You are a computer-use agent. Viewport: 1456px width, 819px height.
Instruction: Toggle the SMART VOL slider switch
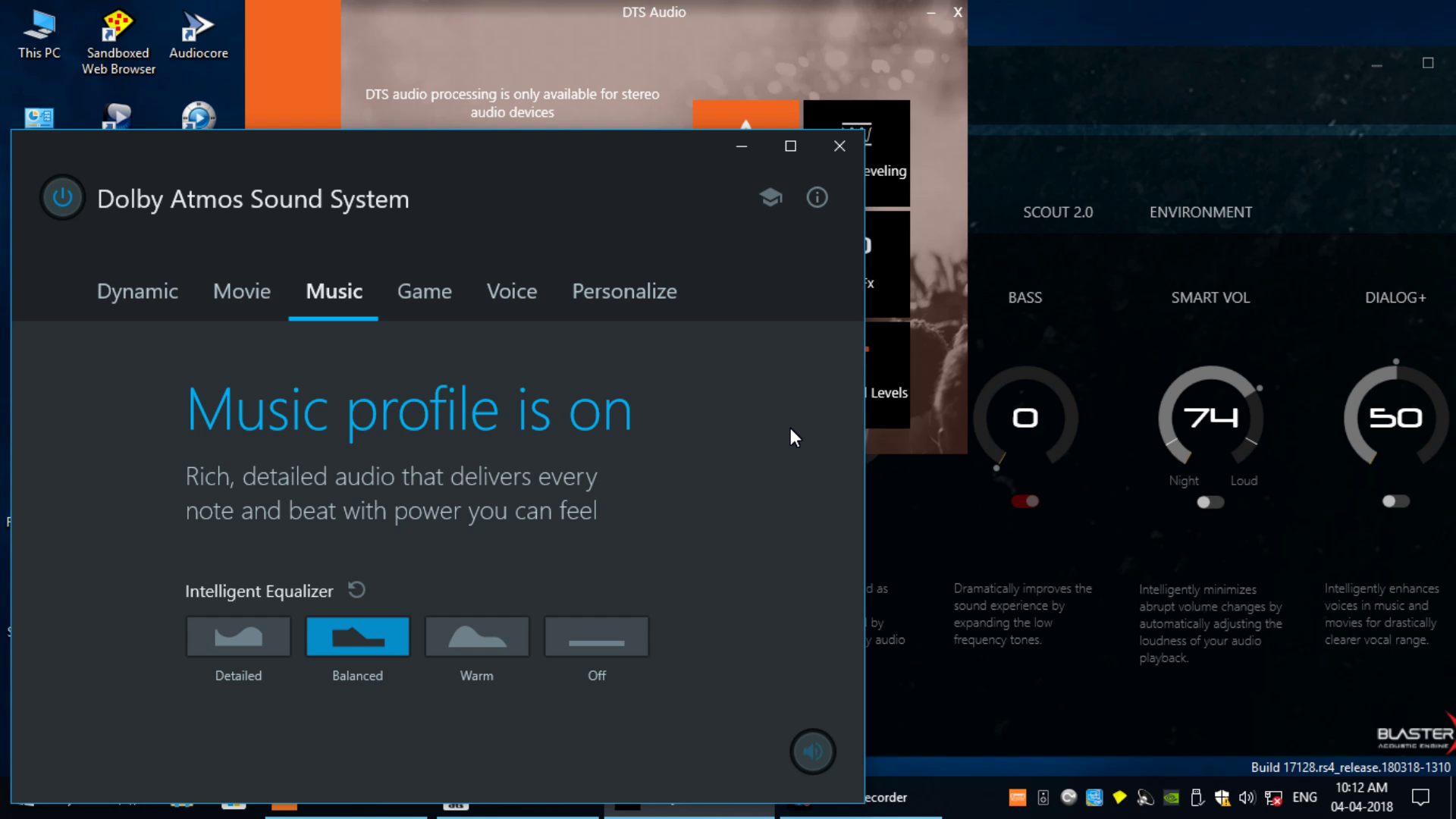[1210, 502]
